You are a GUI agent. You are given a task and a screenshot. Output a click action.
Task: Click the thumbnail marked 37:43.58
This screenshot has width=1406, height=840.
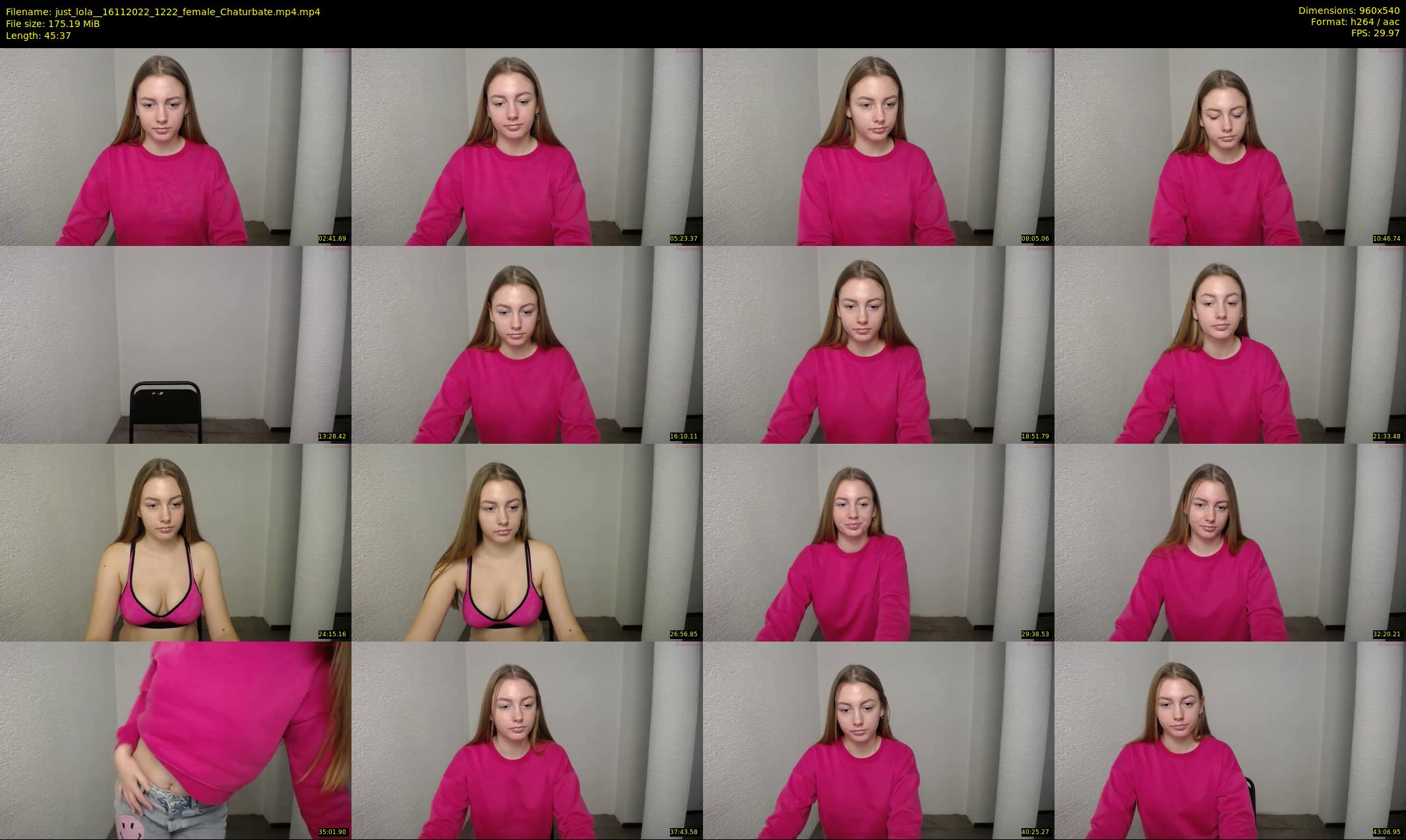click(527, 740)
